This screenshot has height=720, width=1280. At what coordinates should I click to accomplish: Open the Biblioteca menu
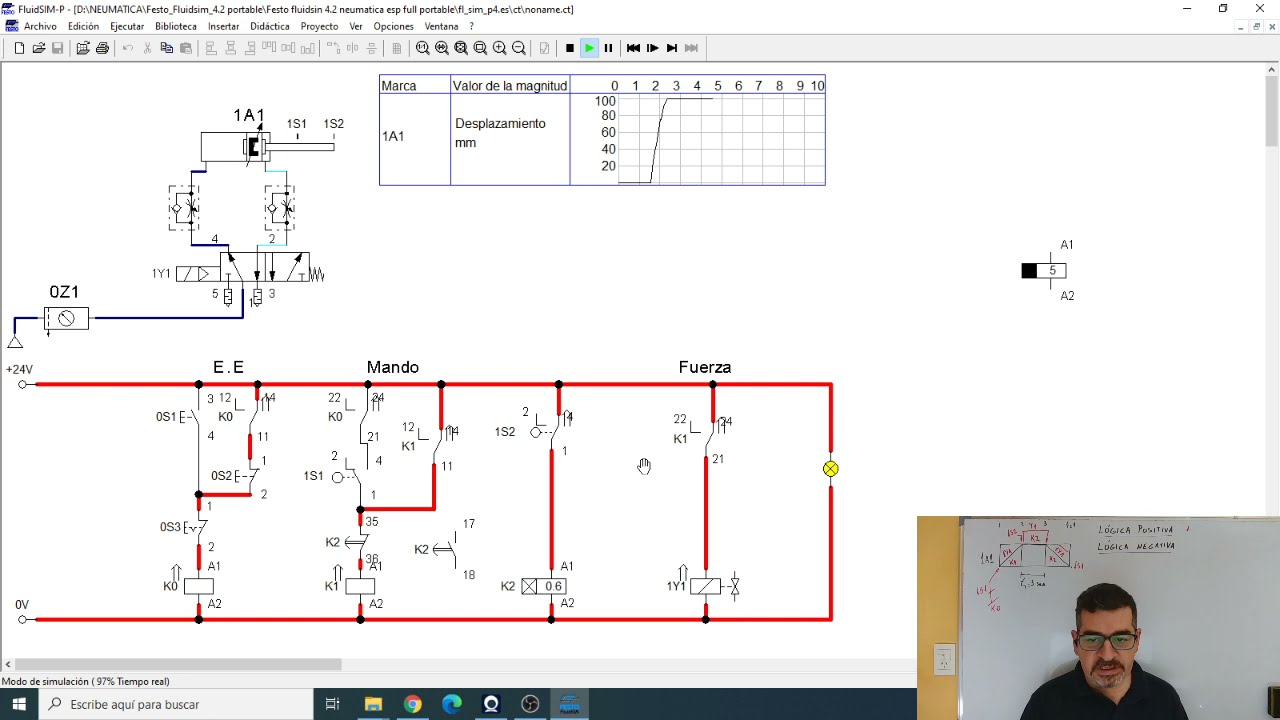coord(176,26)
